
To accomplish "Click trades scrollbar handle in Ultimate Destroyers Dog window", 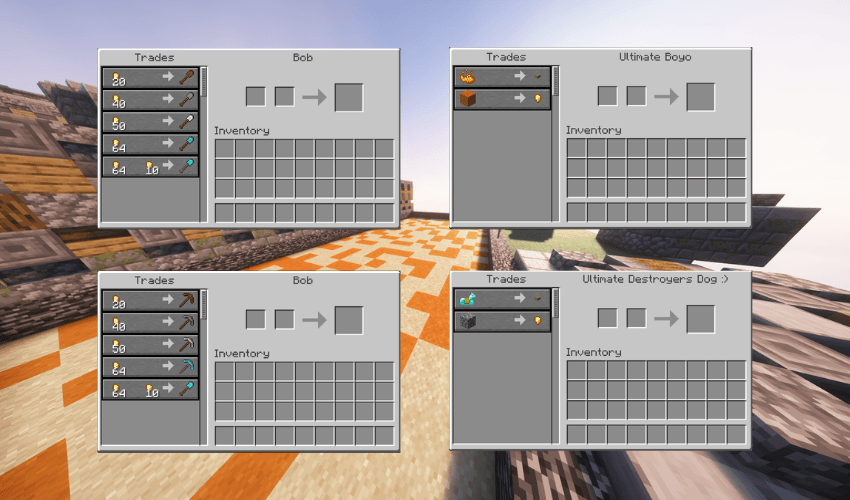I will coord(556,303).
